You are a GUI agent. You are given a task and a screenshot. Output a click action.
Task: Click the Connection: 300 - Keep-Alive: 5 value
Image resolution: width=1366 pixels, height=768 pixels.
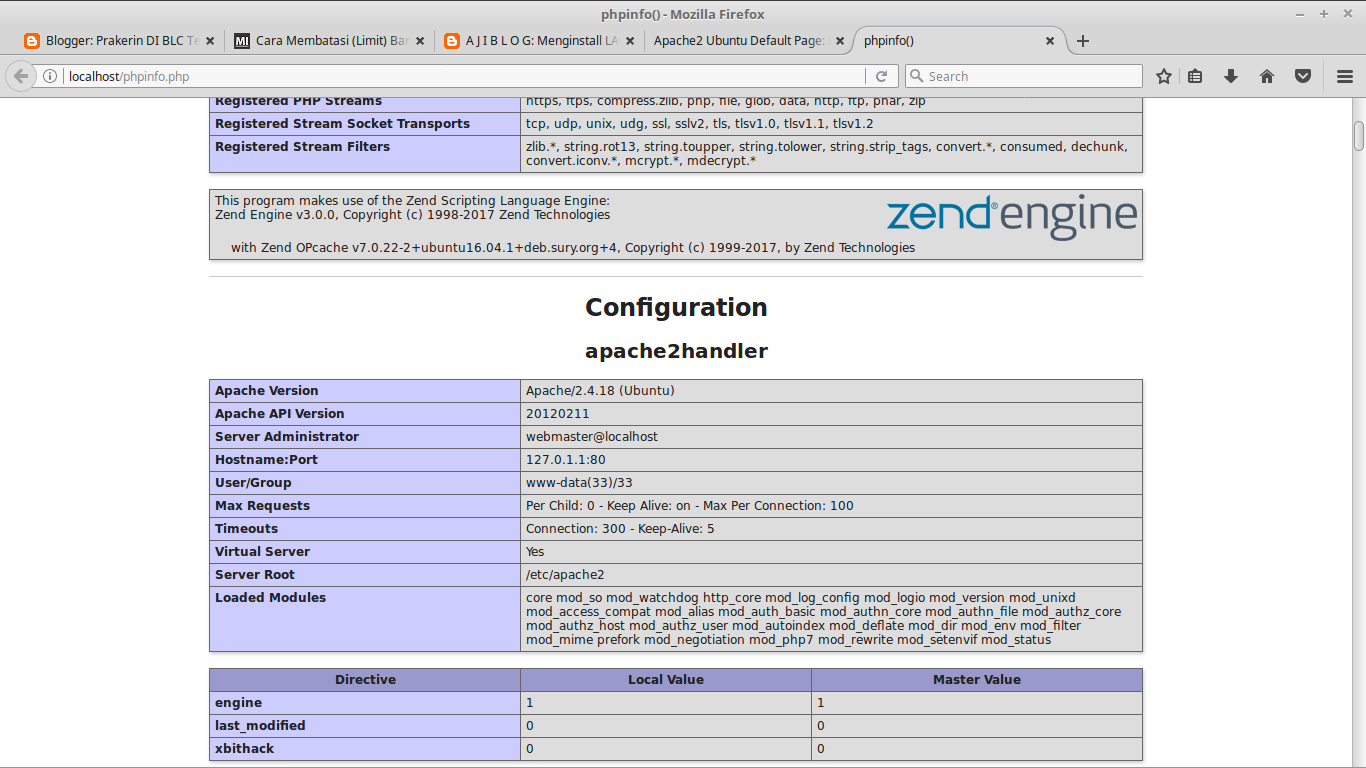(620, 529)
